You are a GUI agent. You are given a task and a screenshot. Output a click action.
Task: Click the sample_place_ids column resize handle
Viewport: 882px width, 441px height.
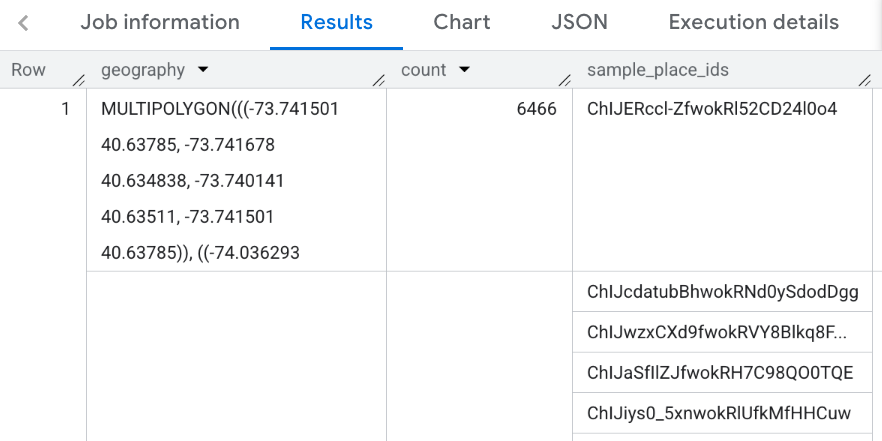(x=864, y=79)
